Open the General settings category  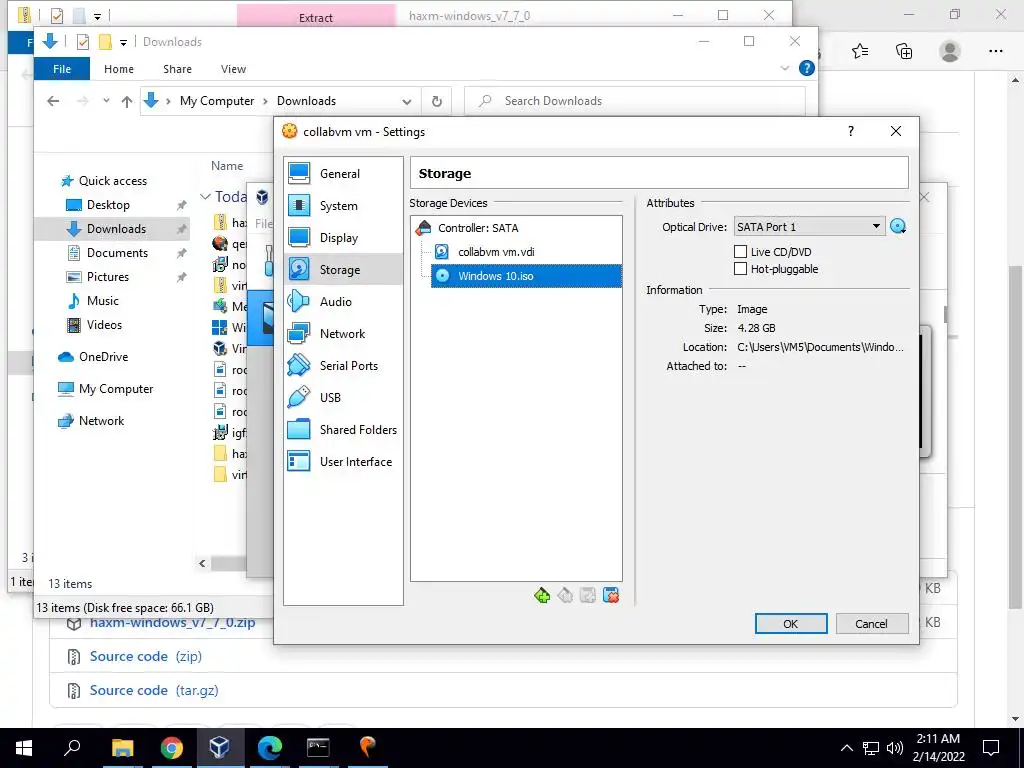[343, 174]
